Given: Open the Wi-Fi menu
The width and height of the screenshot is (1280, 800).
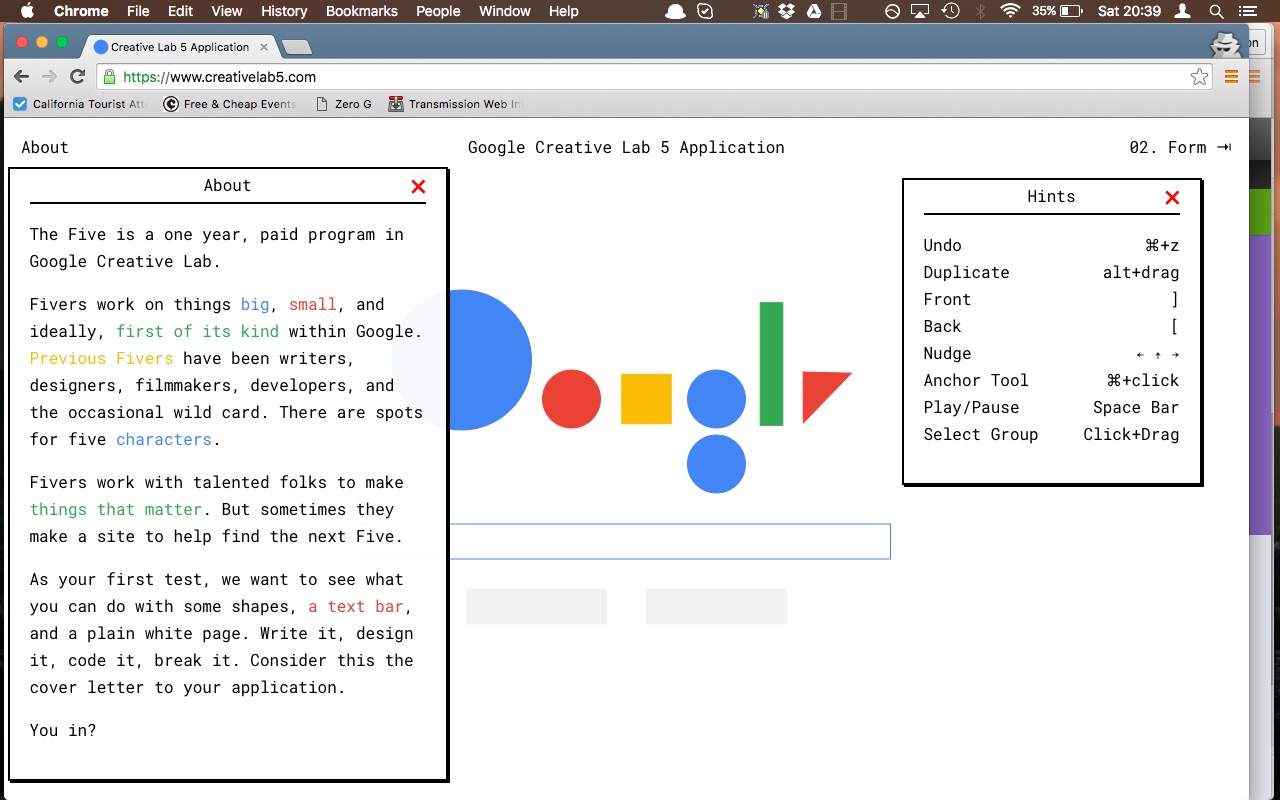Looking at the screenshot, I should coord(1010,11).
